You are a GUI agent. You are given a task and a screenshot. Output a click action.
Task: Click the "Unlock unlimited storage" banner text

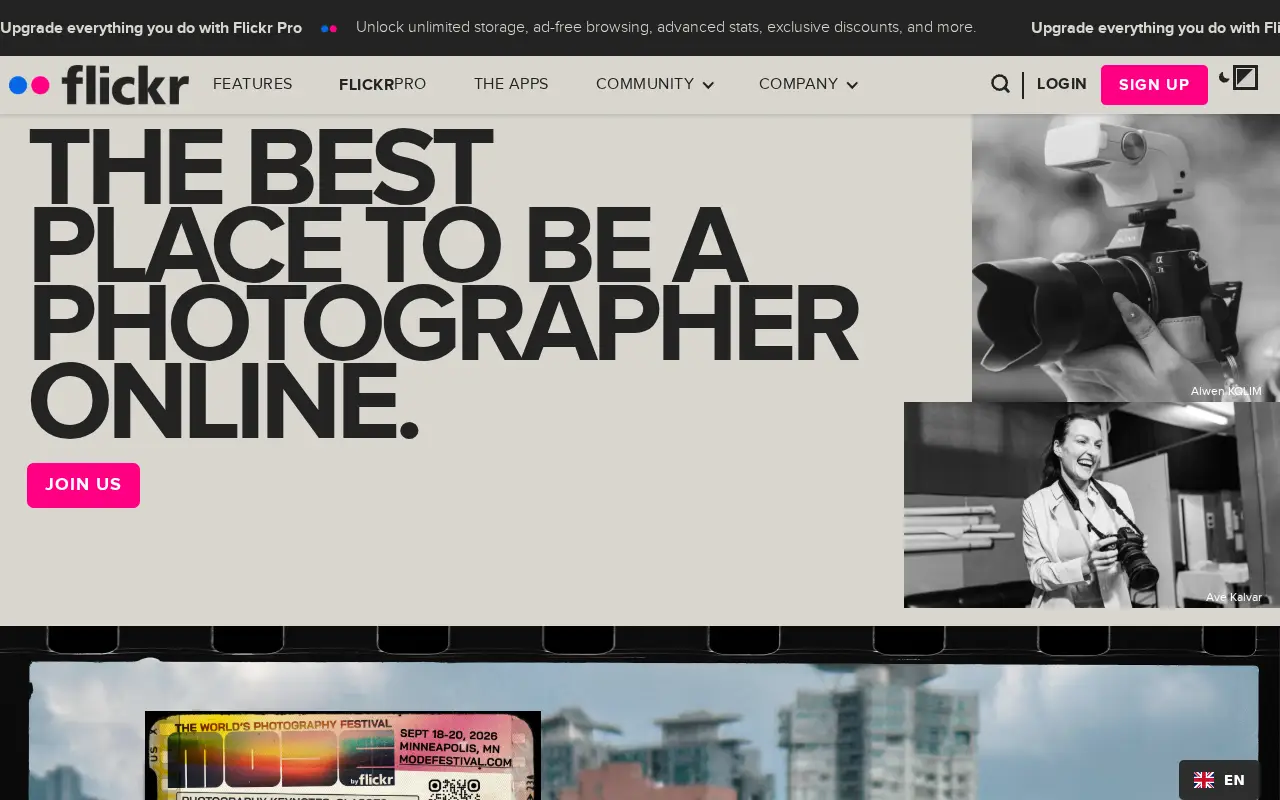tap(666, 28)
